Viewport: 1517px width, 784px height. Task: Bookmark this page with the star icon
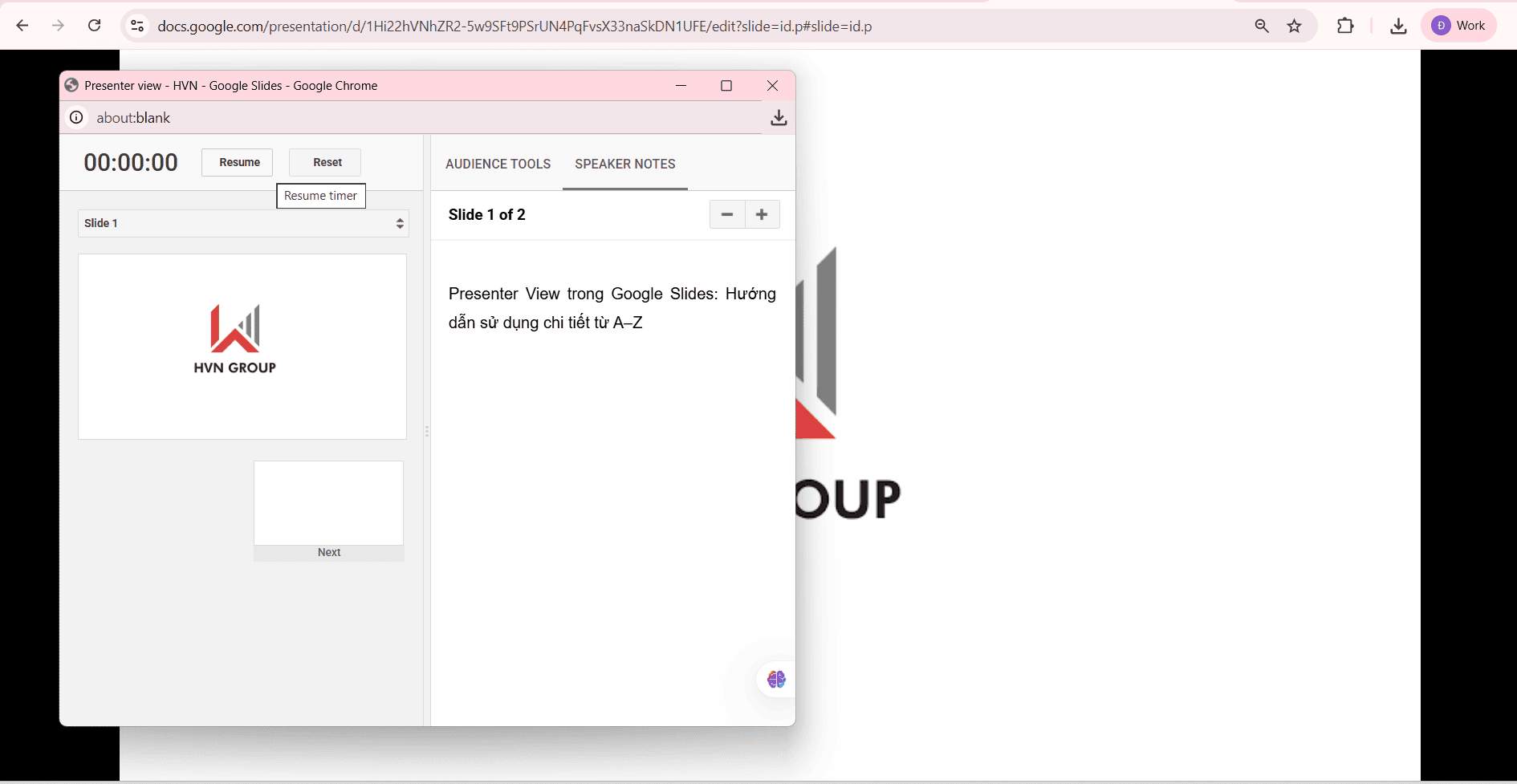point(1294,25)
